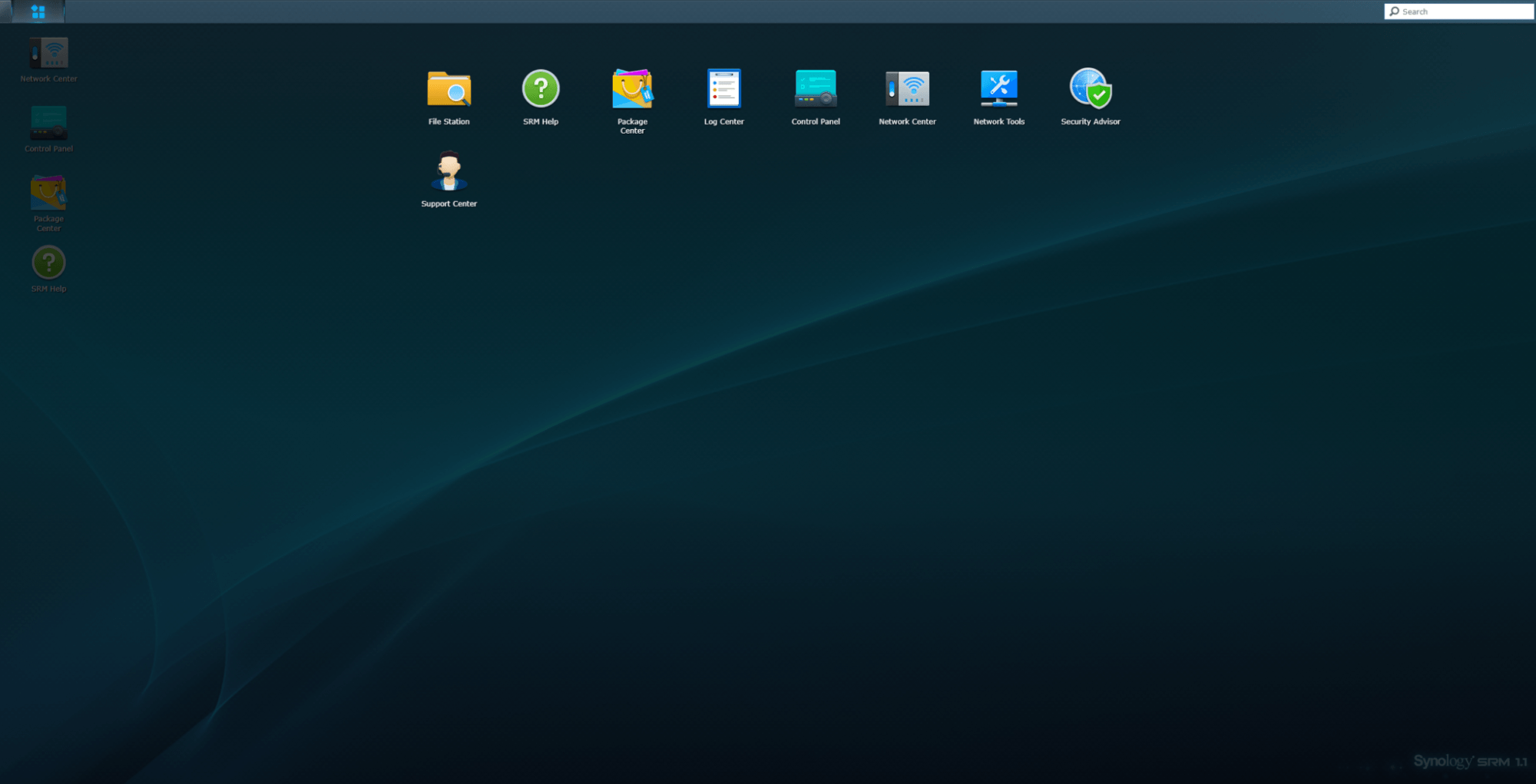Open Network Center in the main menu grid
Image resolution: width=1536 pixels, height=784 pixels.
coord(907,89)
